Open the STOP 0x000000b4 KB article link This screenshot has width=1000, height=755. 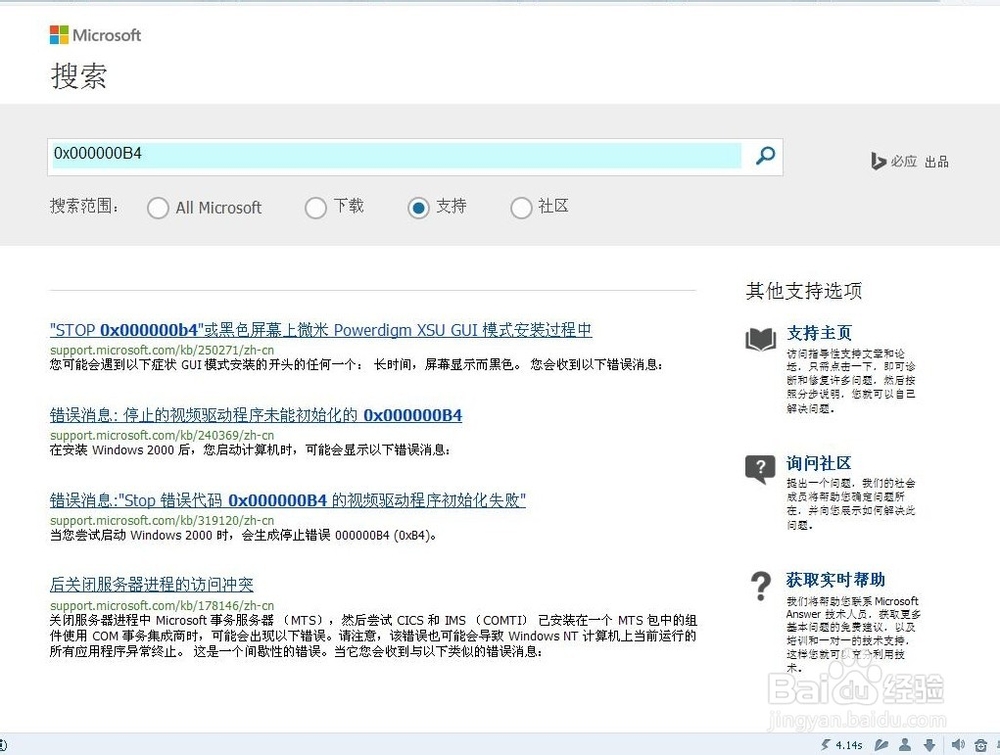point(320,330)
